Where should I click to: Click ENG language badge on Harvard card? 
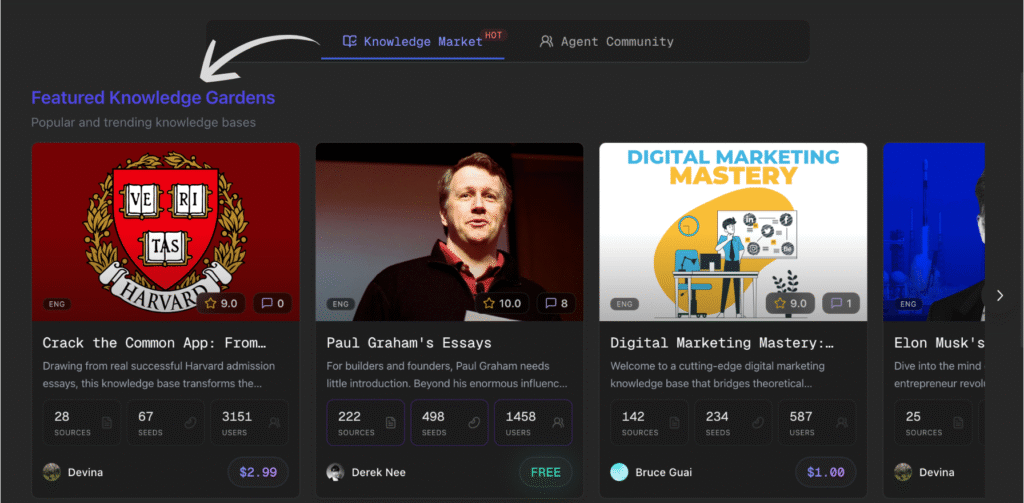tap(57, 304)
